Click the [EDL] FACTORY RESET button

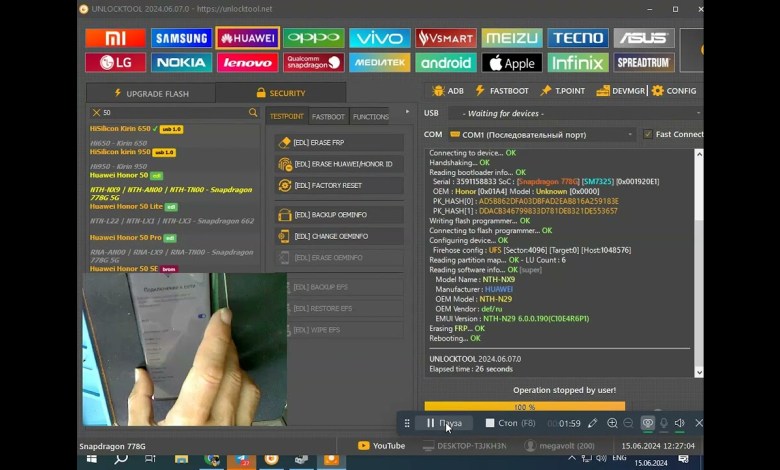339,186
